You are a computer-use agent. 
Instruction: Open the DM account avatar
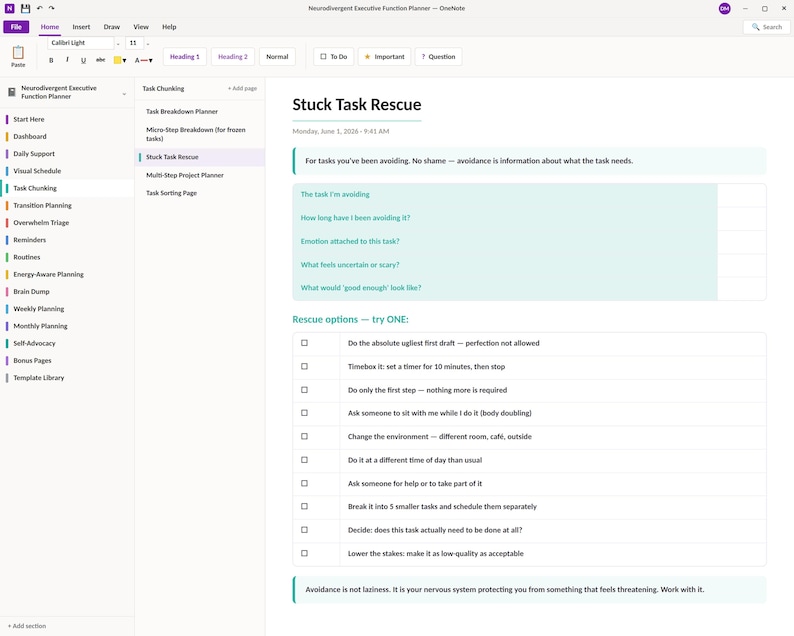725,9
